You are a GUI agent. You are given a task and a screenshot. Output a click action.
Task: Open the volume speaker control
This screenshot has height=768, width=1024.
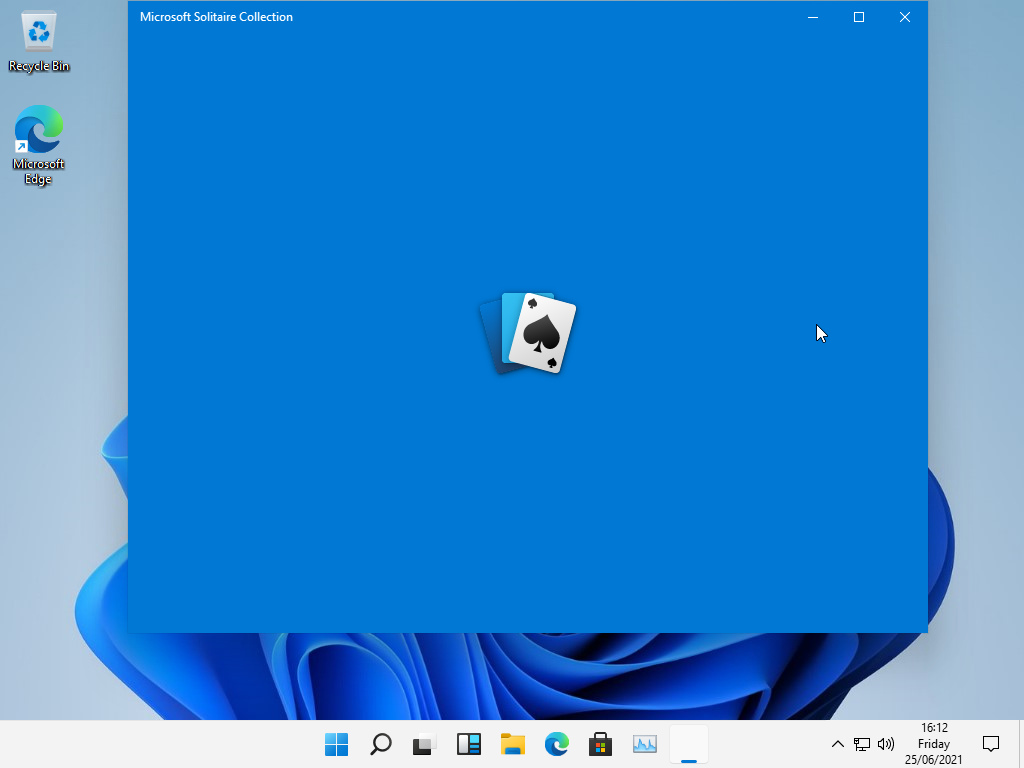[x=885, y=744]
